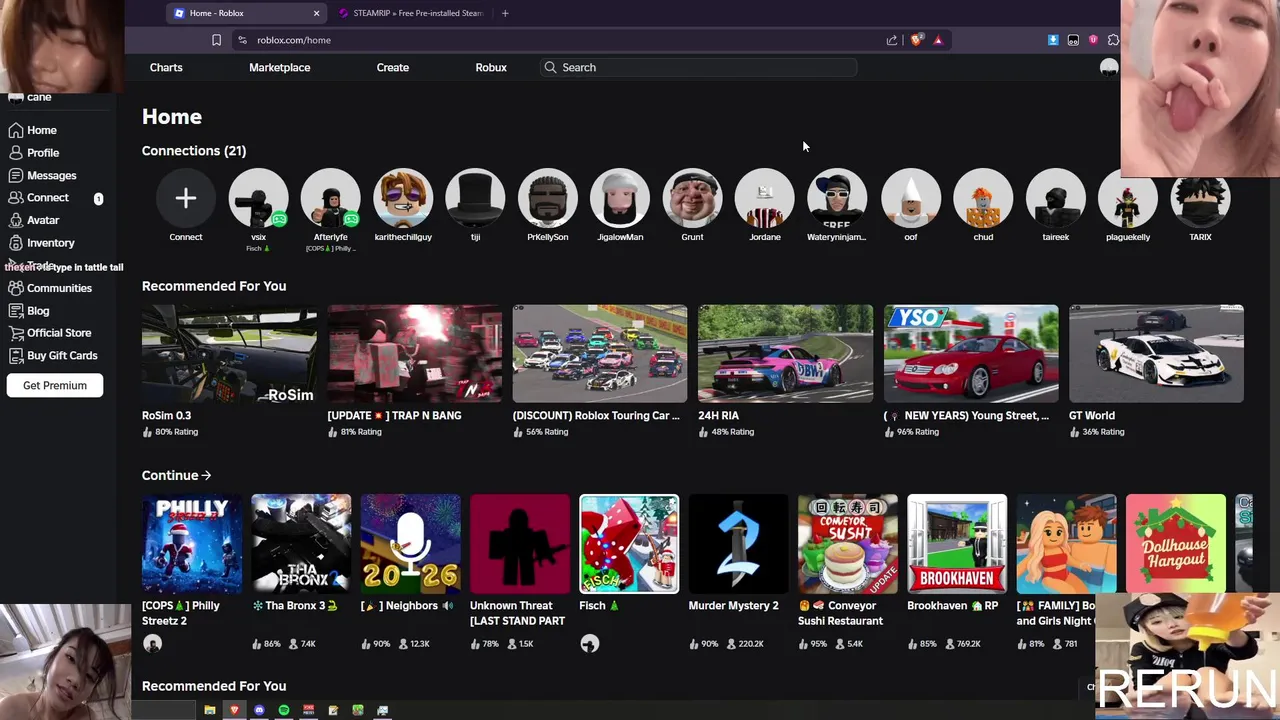Open Murder Mystery 2 game tile
This screenshot has width=1280, height=720.
point(739,544)
